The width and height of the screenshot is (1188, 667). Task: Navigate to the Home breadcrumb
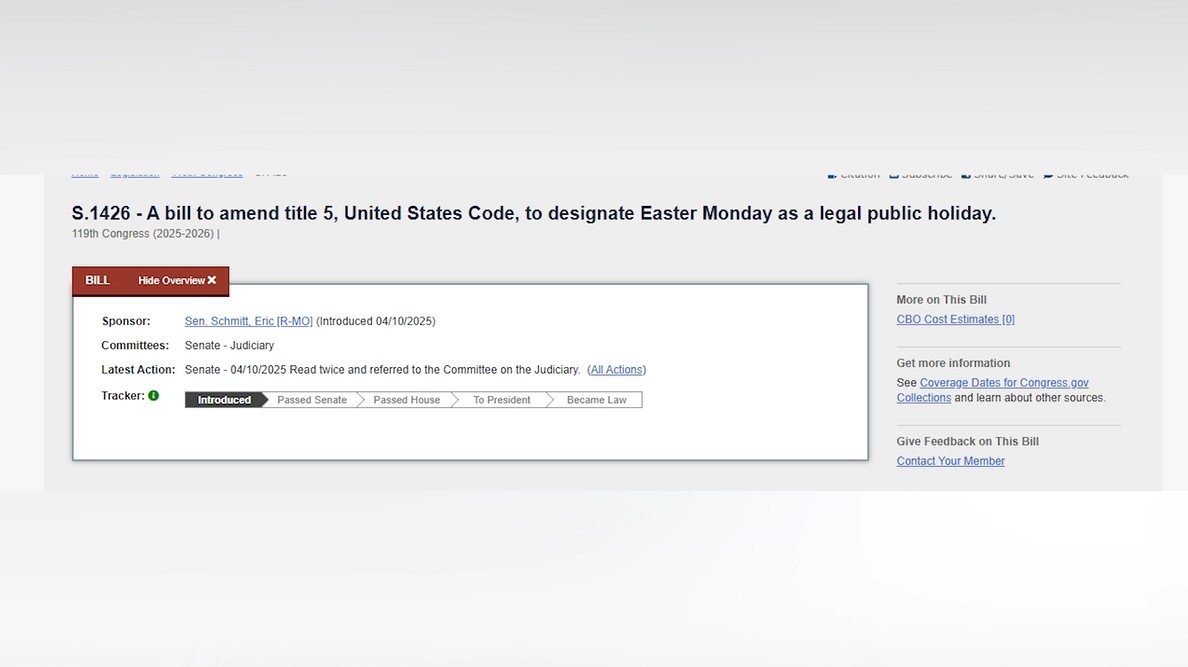click(85, 172)
